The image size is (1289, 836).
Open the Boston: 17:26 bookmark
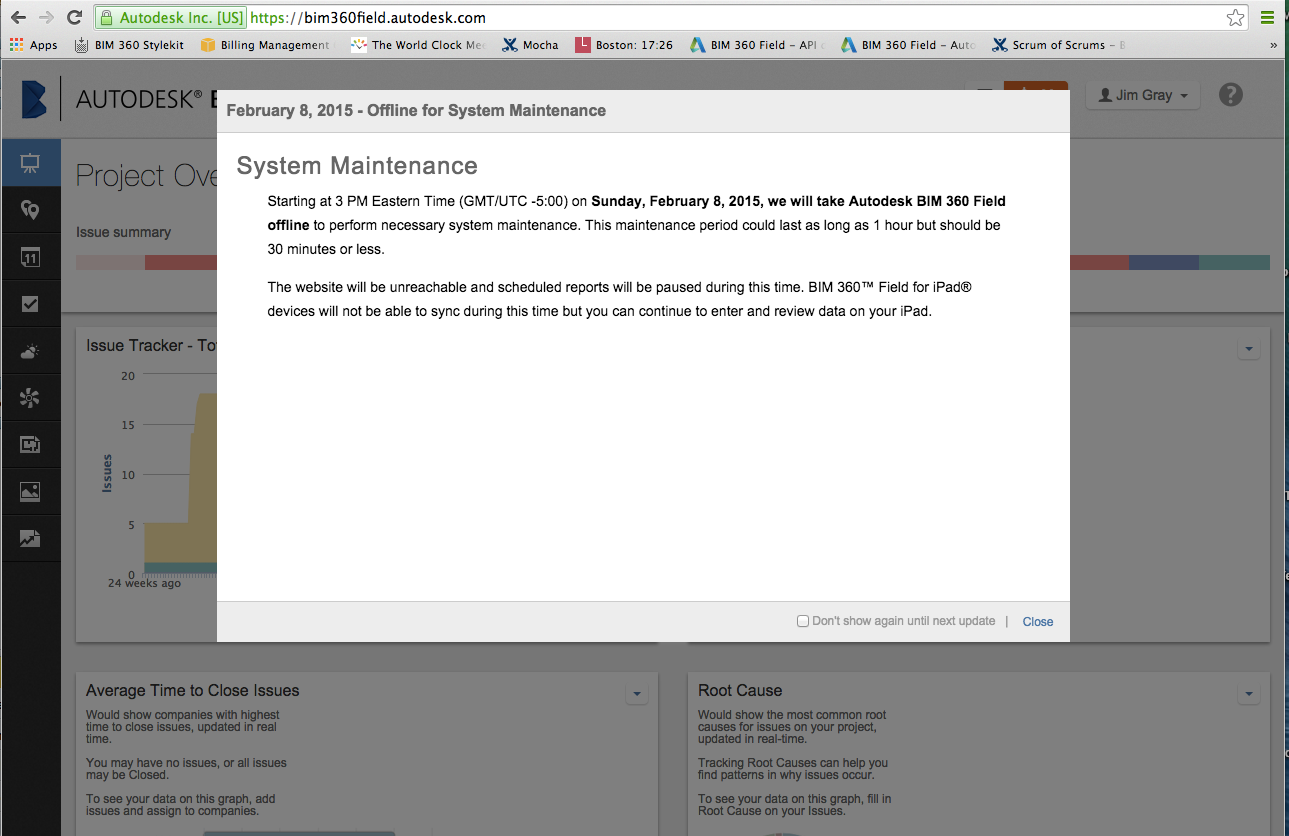624,45
